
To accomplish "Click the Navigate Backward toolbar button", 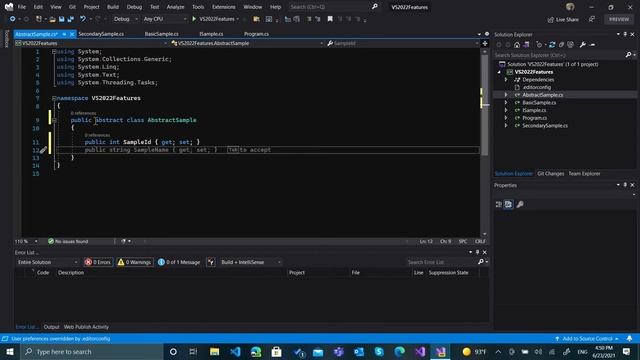I will click(13, 19).
